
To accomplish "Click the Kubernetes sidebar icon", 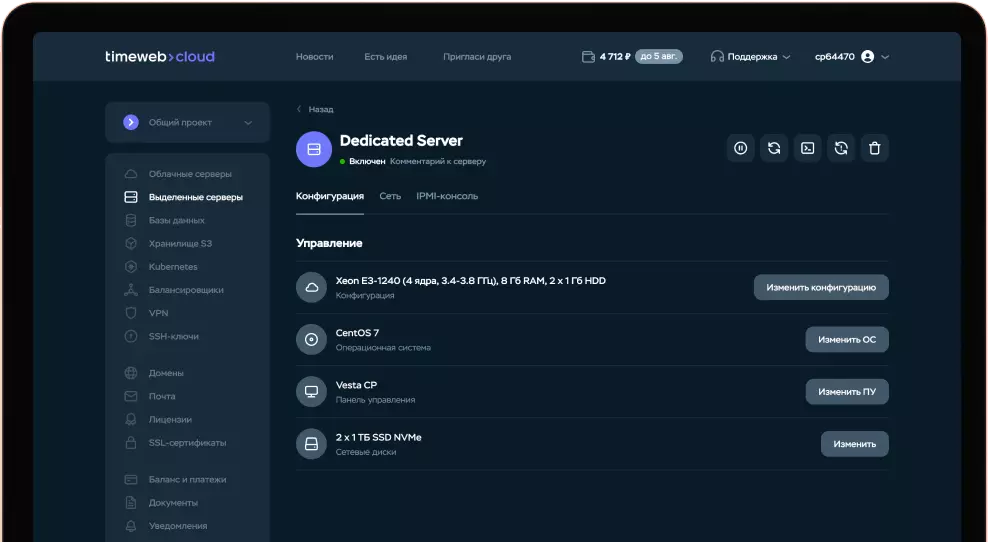I will [130, 267].
